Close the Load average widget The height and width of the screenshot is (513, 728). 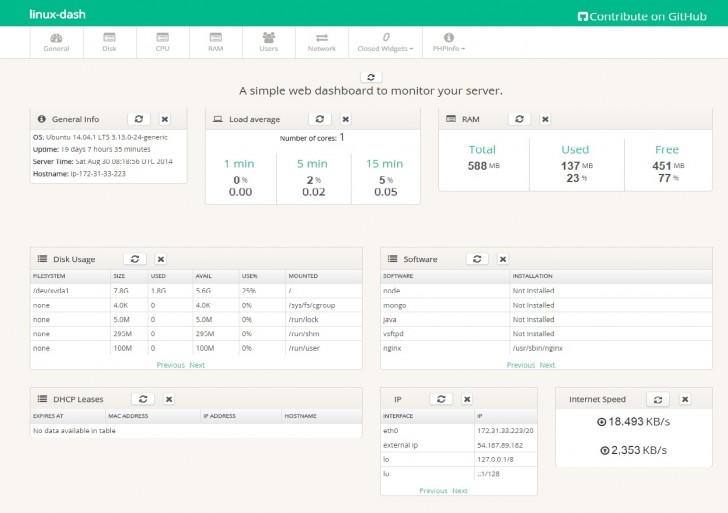click(x=345, y=119)
